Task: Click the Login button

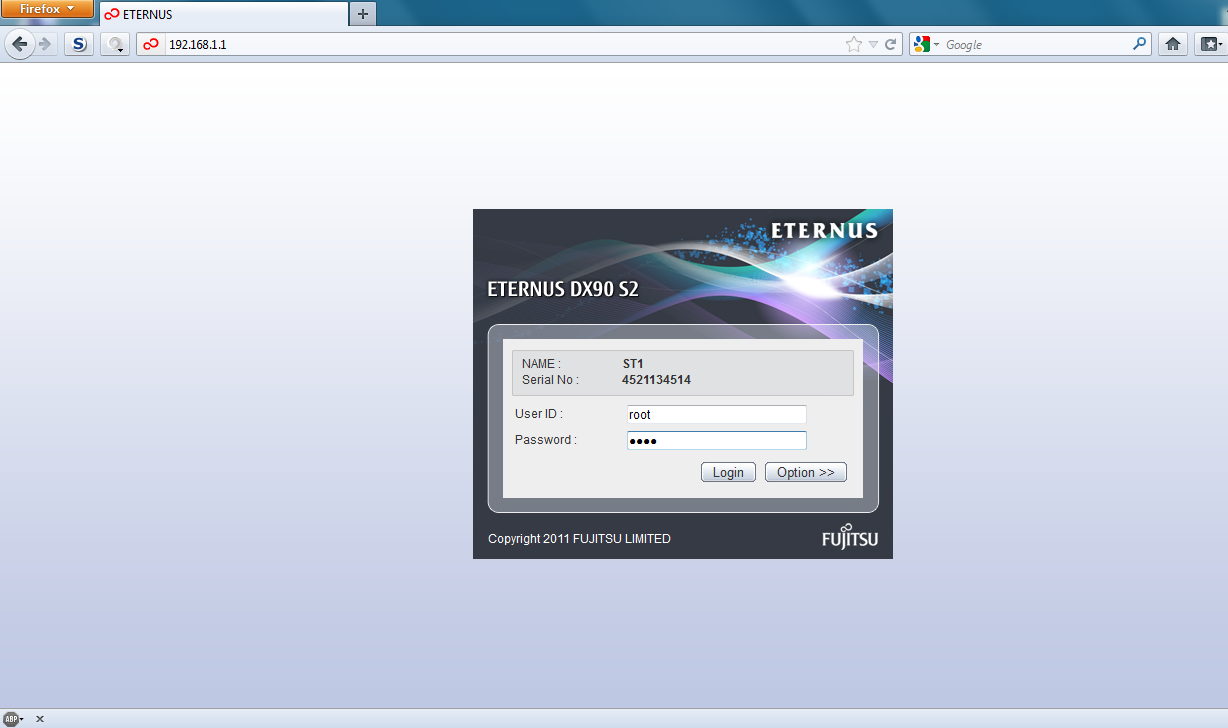Action: tap(728, 472)
